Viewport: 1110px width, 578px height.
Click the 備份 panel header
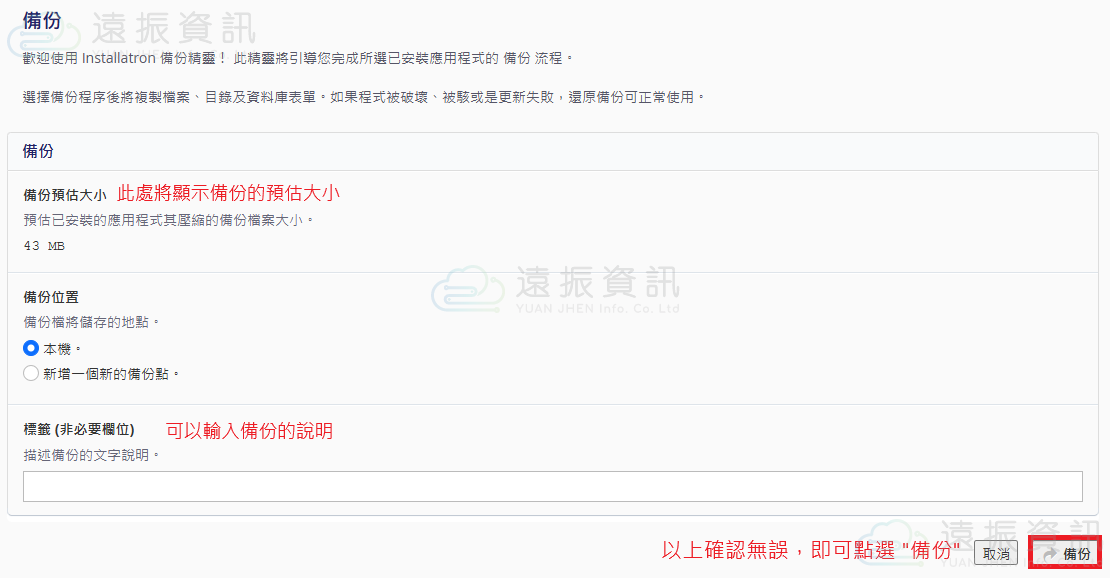pos(39,151)
